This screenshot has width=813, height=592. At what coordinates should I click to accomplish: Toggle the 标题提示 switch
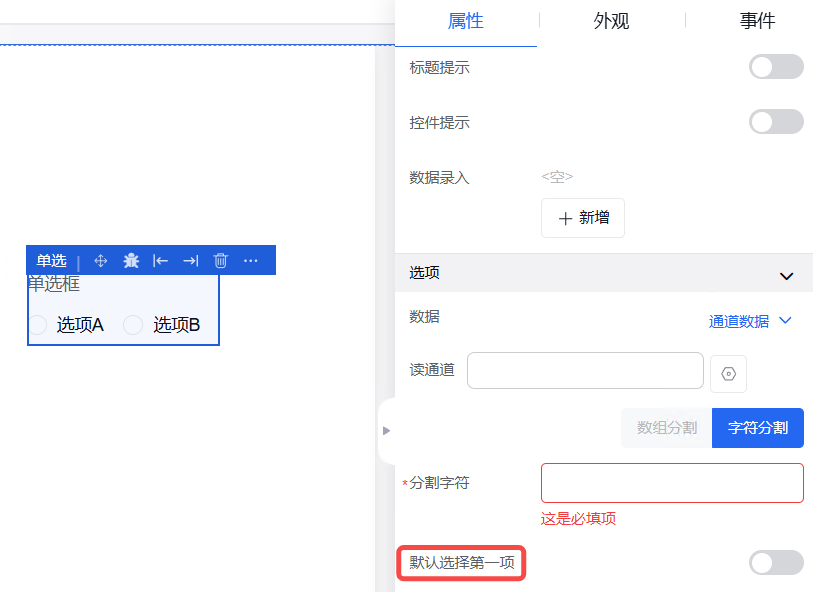point(776,67)
